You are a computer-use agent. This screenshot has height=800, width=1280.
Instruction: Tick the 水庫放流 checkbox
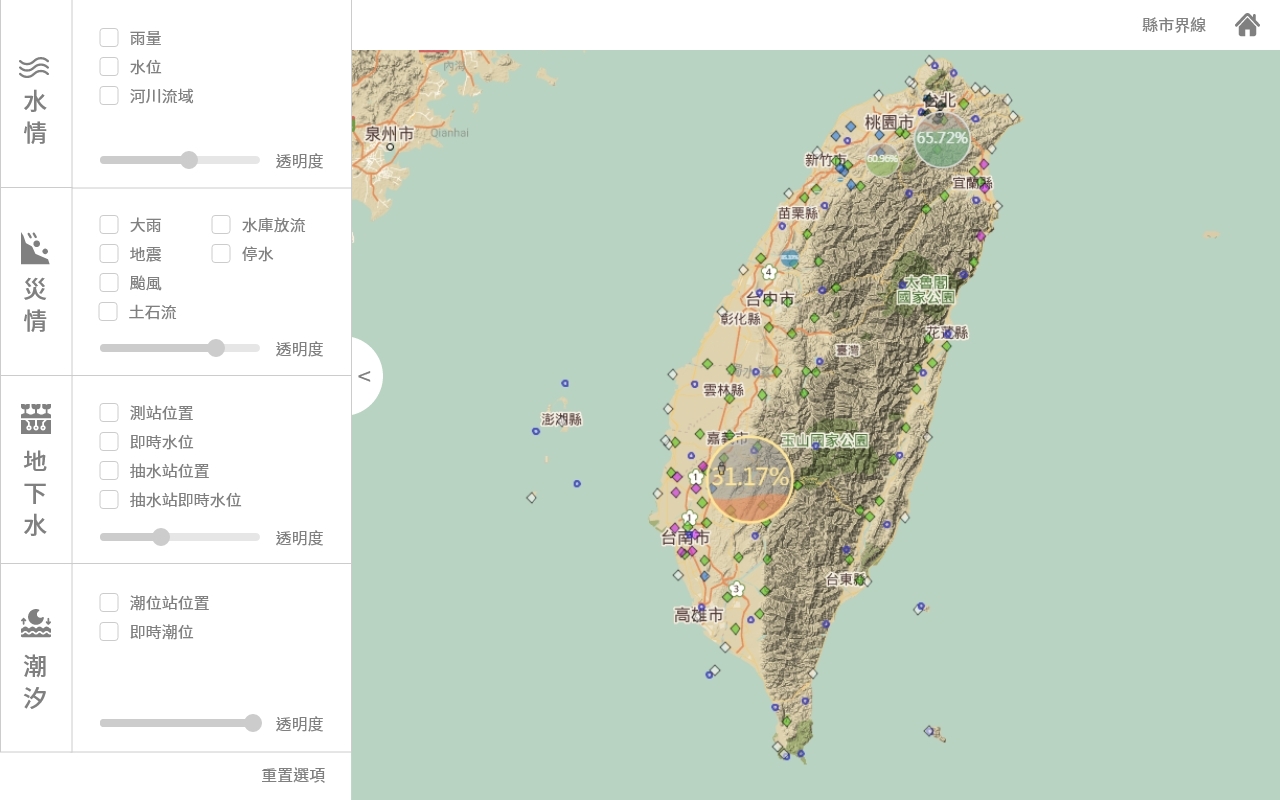221,225
